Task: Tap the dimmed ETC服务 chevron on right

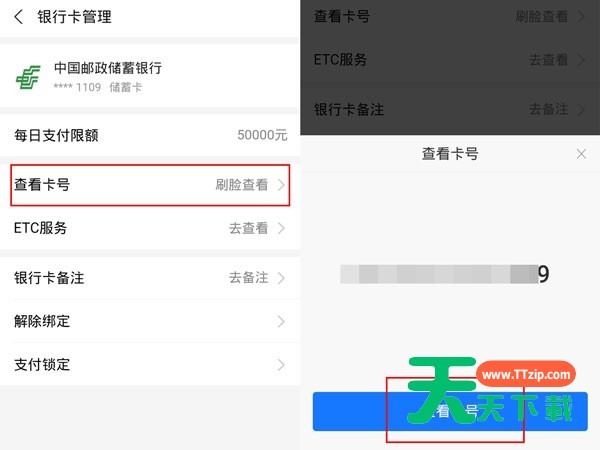Action: coord(581,60)
